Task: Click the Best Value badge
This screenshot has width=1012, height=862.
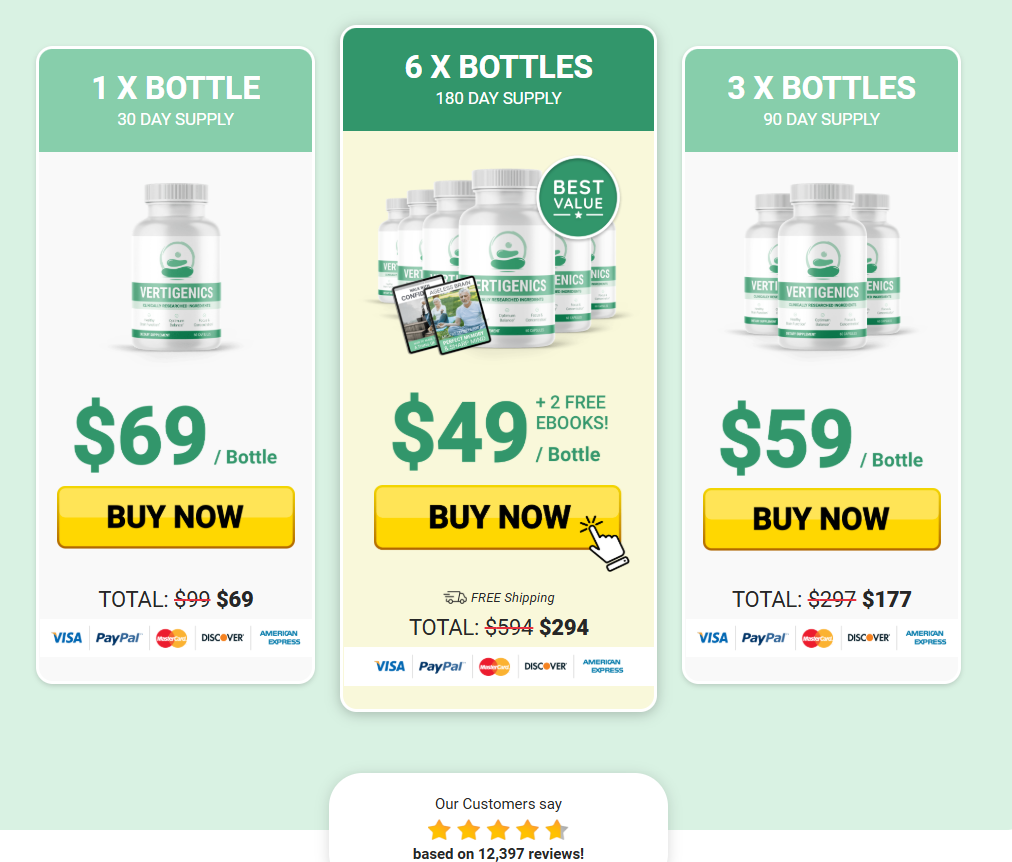Action: coord(578,197)
